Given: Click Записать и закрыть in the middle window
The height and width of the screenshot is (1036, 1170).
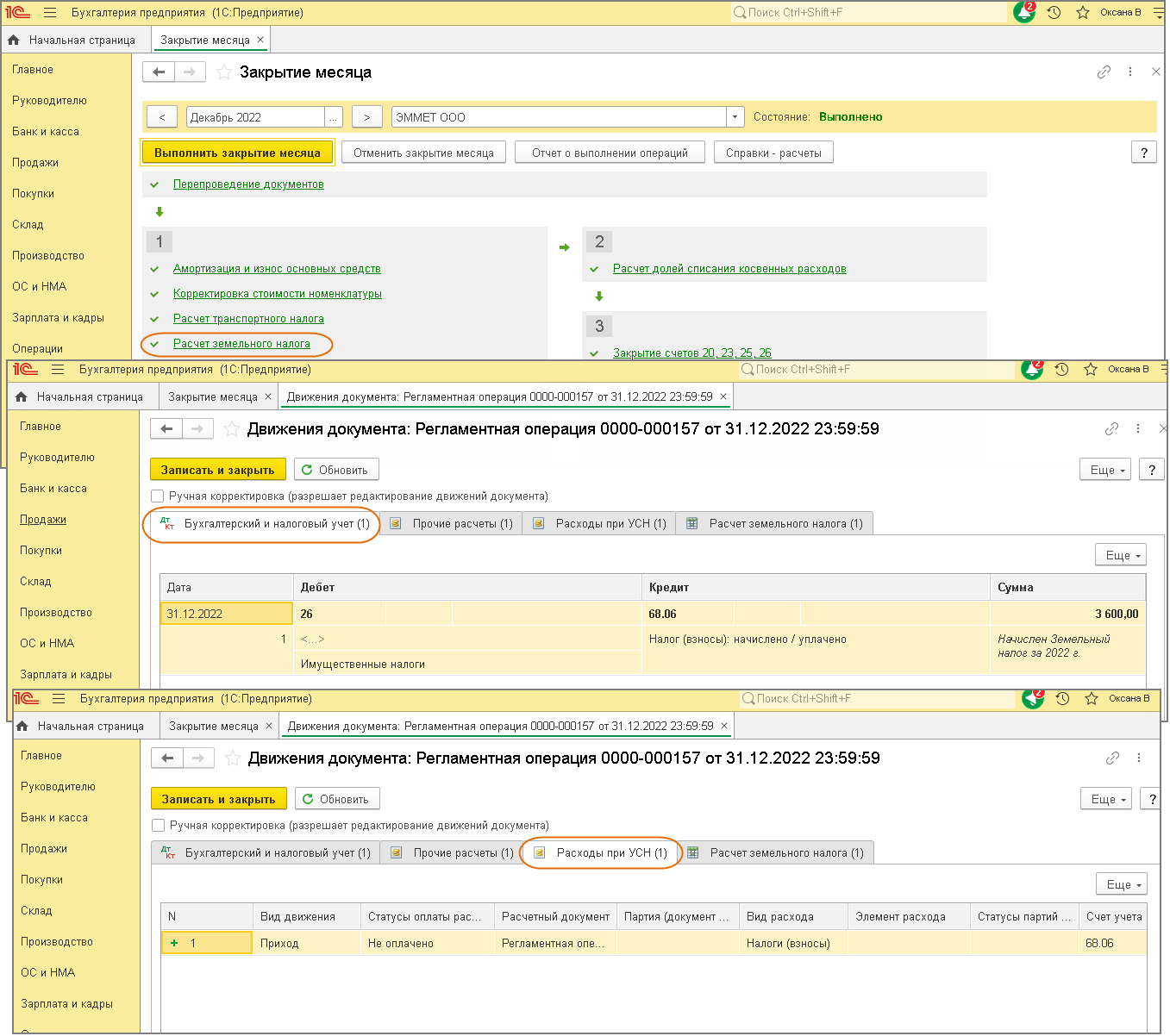Looking at the screenshot, I should click(x=217, y=470).
